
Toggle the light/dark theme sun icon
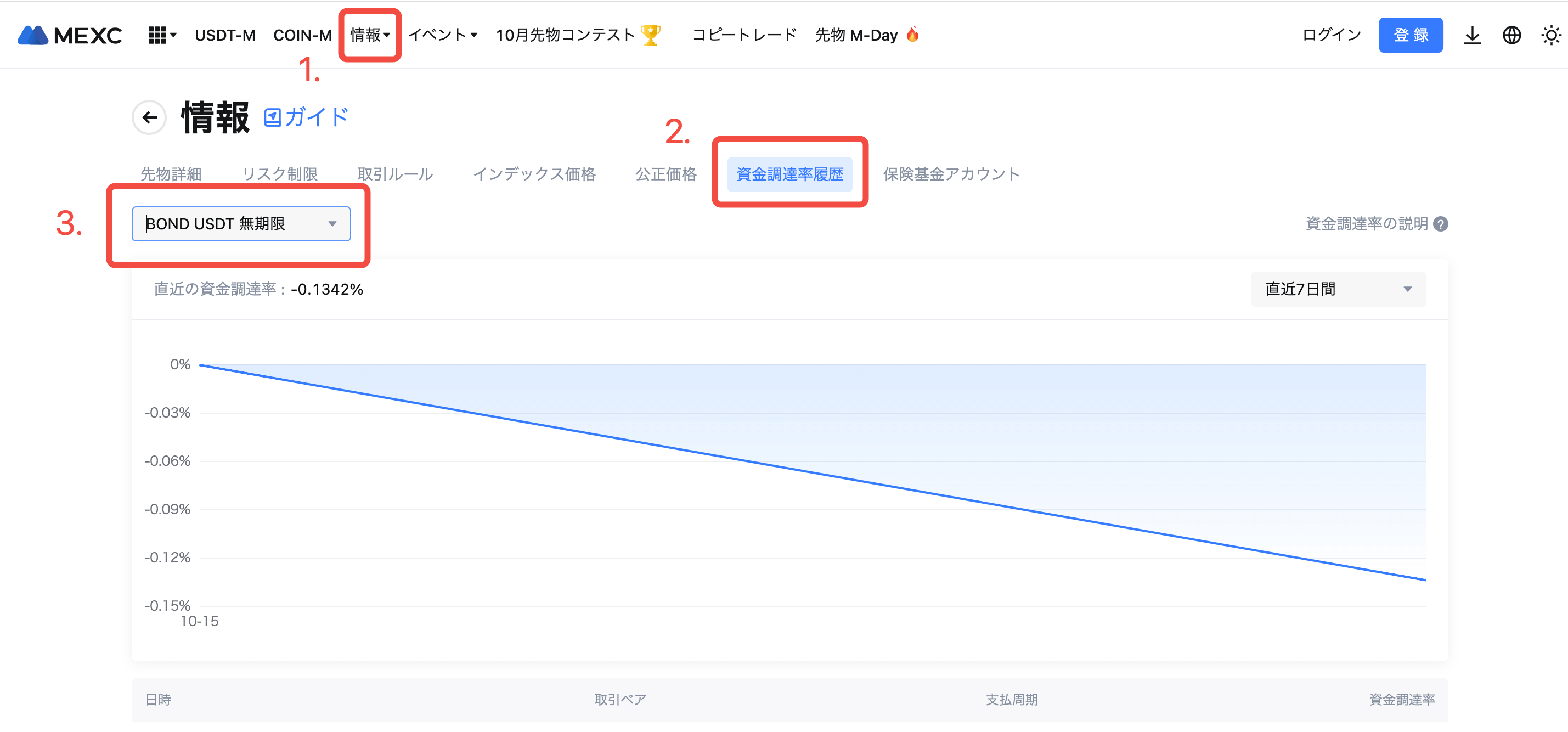pos(1550,35)
